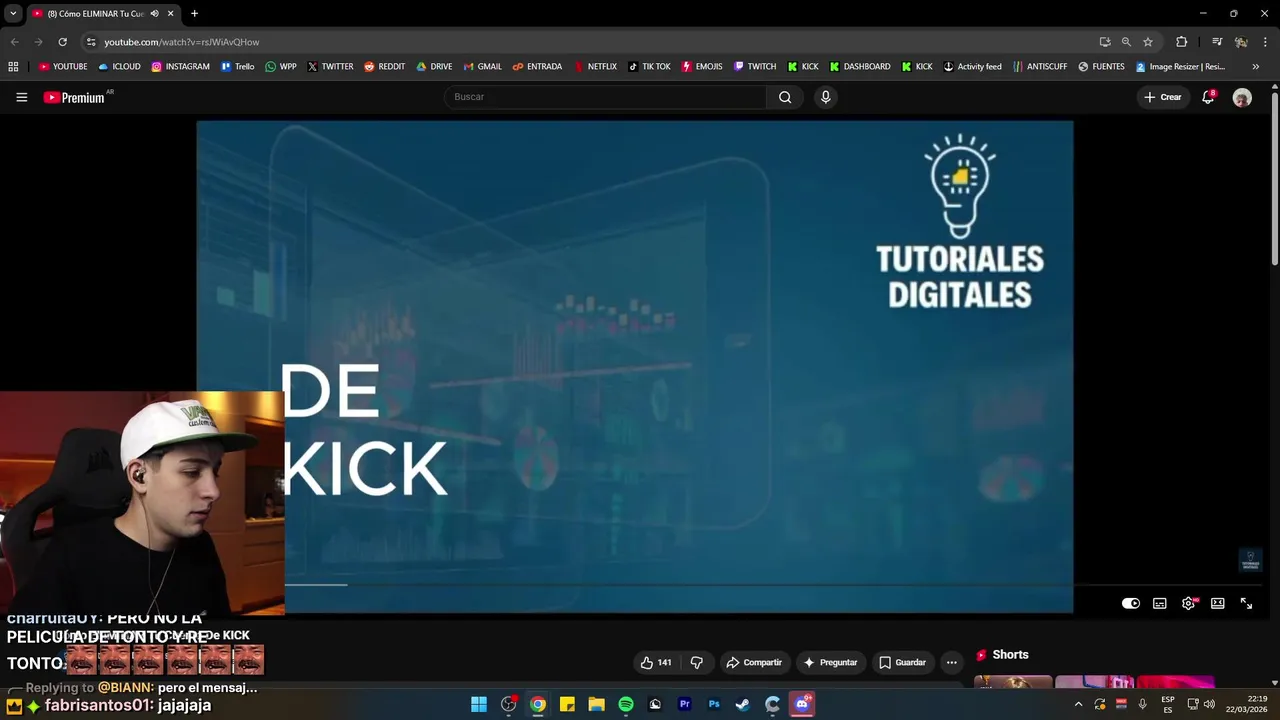Dislike the video
The image size is (1280, 720).
(x=697, y=662)
